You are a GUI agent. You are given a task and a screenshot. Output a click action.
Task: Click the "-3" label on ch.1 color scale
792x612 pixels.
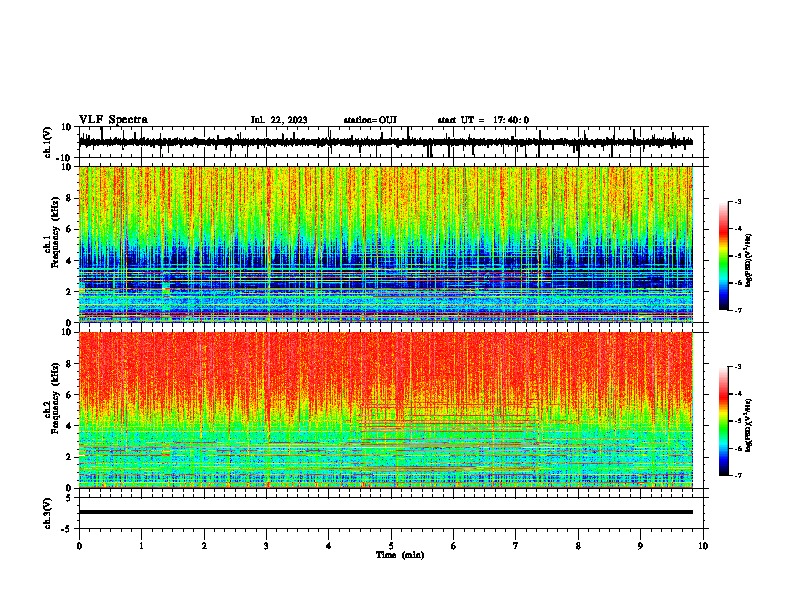tap(738, 202)
